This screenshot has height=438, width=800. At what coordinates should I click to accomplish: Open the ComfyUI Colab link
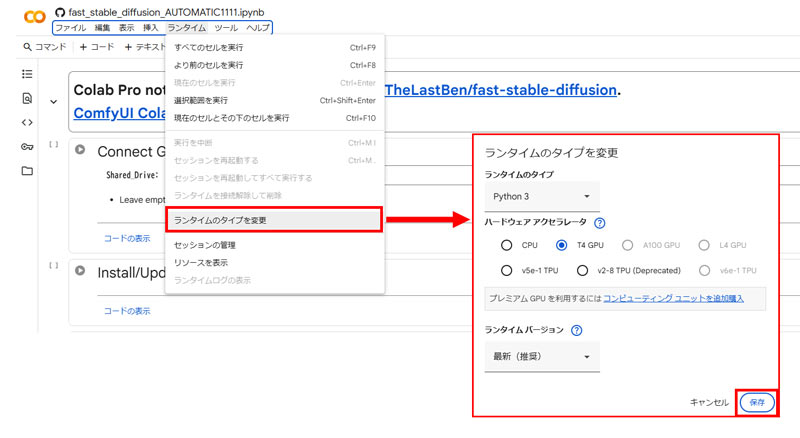tap(120, 113)
